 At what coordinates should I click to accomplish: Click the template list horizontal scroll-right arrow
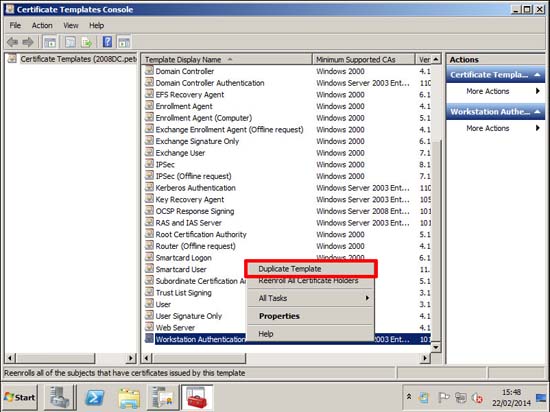(425, 358)
